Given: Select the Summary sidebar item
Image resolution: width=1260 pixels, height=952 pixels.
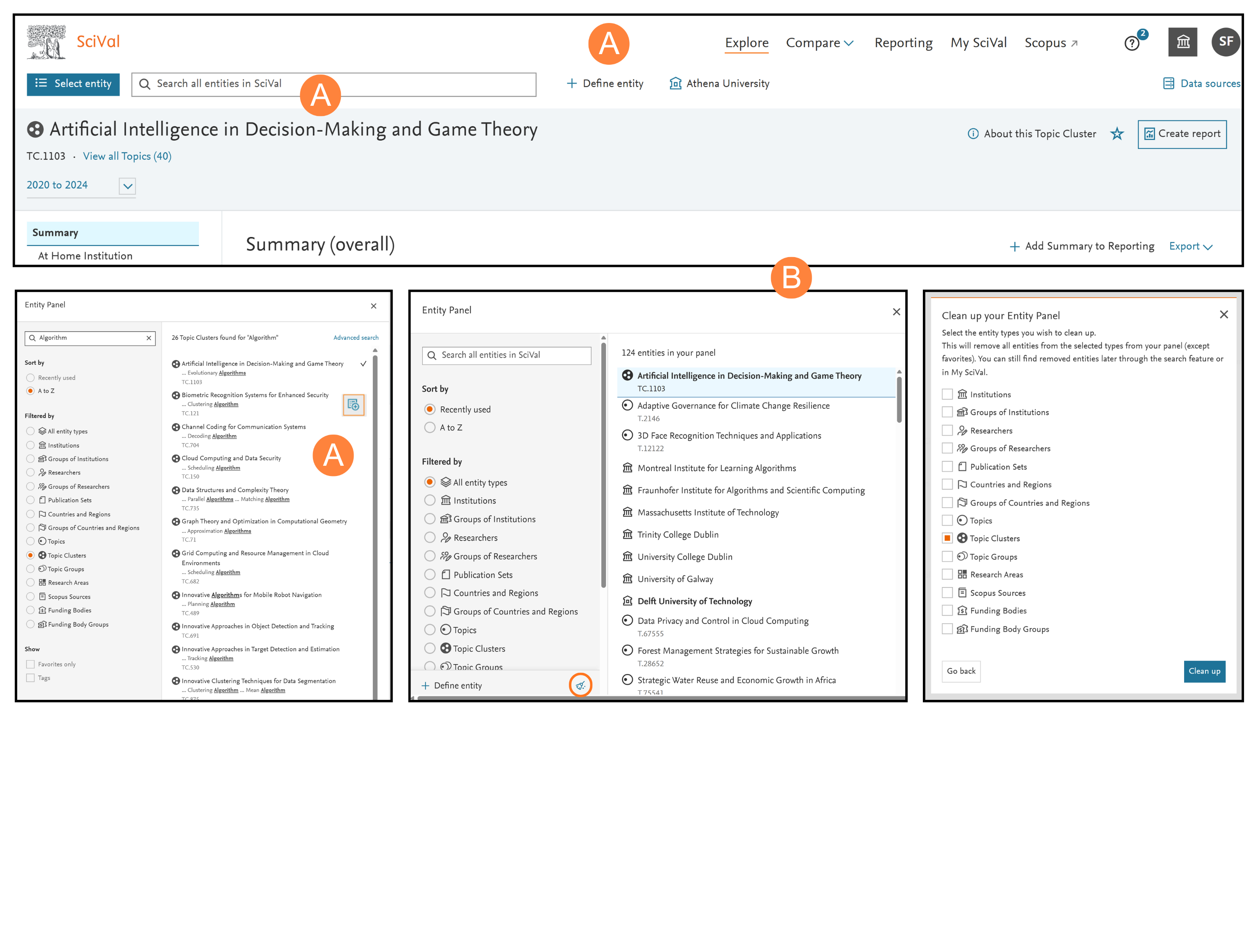Looking at the screenshot, I should pos(113,233).
